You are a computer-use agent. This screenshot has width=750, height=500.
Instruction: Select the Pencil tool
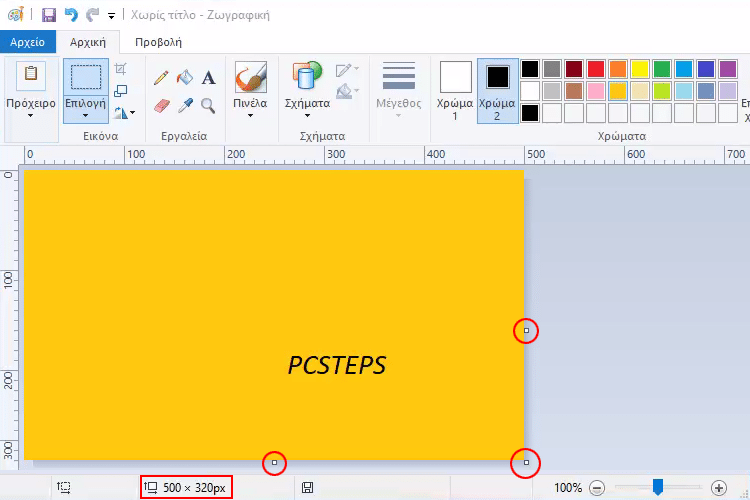(161, 78)
